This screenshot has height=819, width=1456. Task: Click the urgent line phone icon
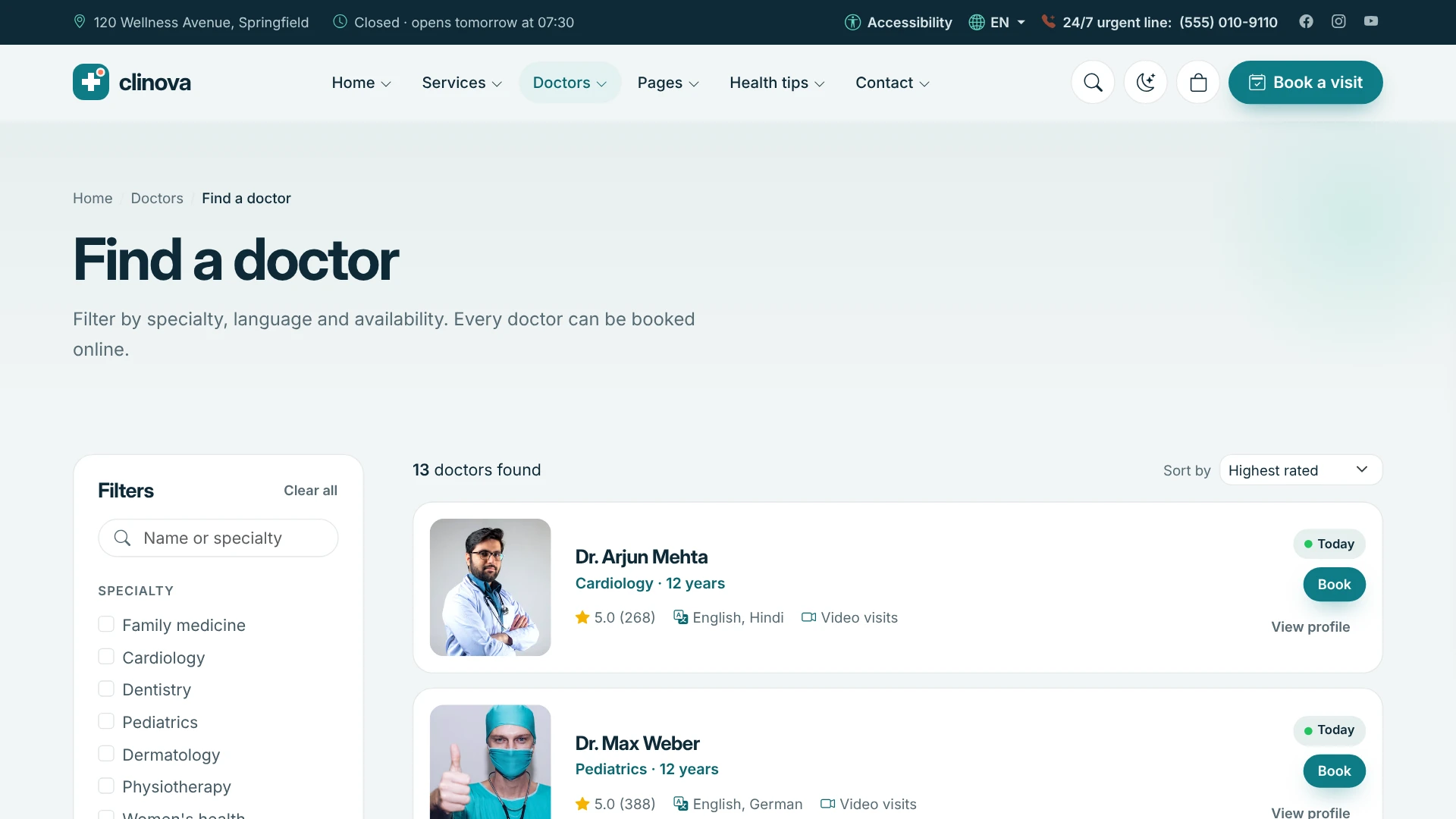(x=1048, y=21)
